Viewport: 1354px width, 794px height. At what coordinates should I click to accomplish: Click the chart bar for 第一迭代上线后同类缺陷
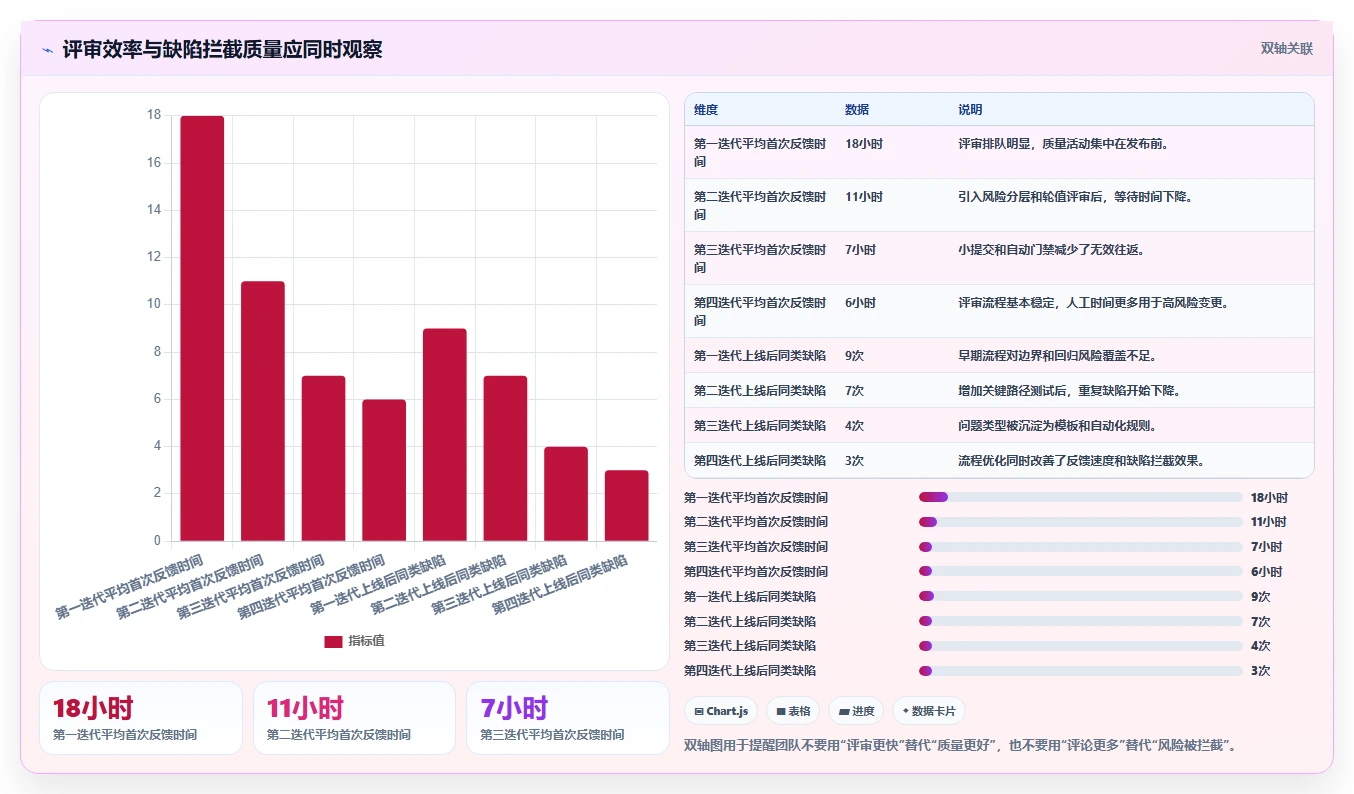click(445, 435)
